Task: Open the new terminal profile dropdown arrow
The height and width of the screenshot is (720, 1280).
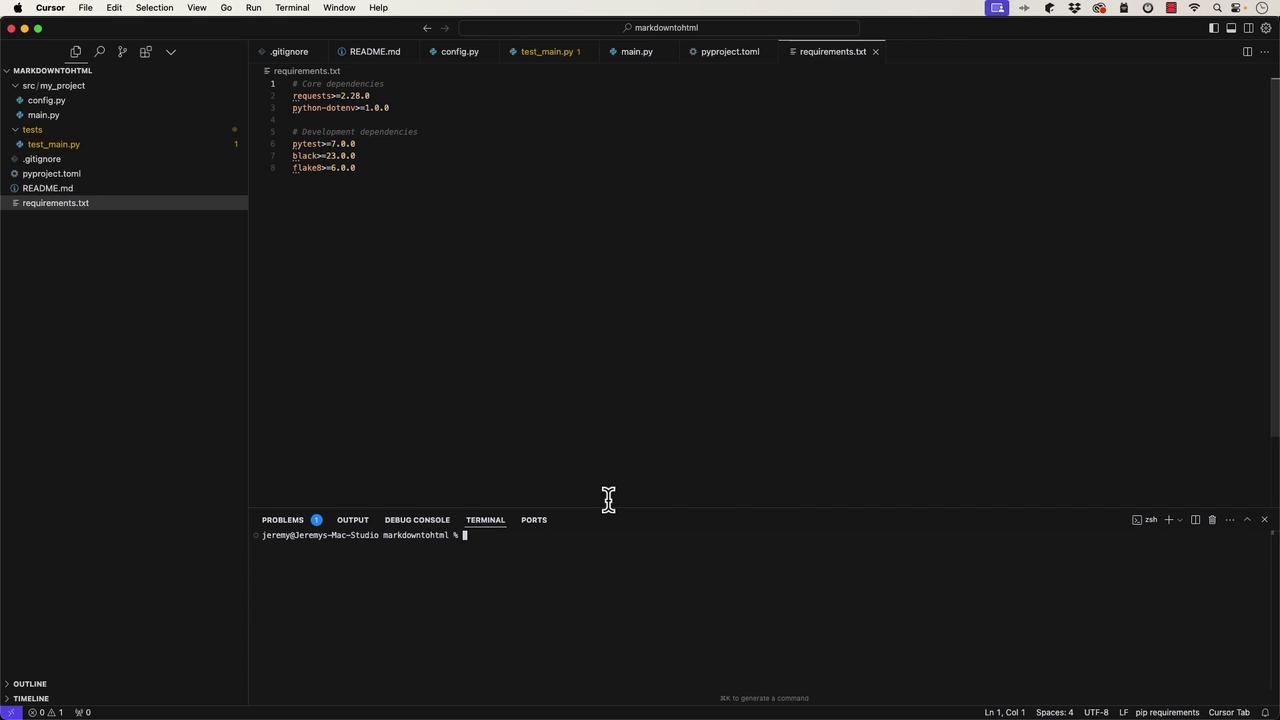Action: 1180,520
